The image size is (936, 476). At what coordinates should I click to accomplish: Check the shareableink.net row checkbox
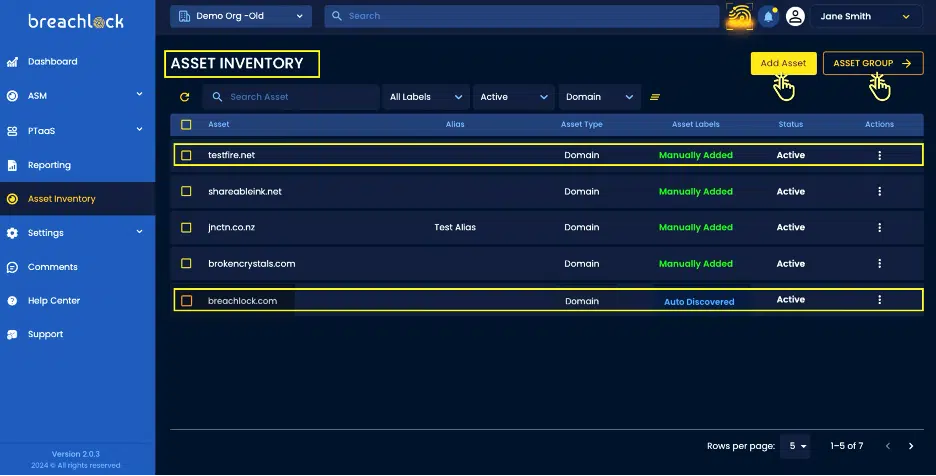(x=186, y=191)
